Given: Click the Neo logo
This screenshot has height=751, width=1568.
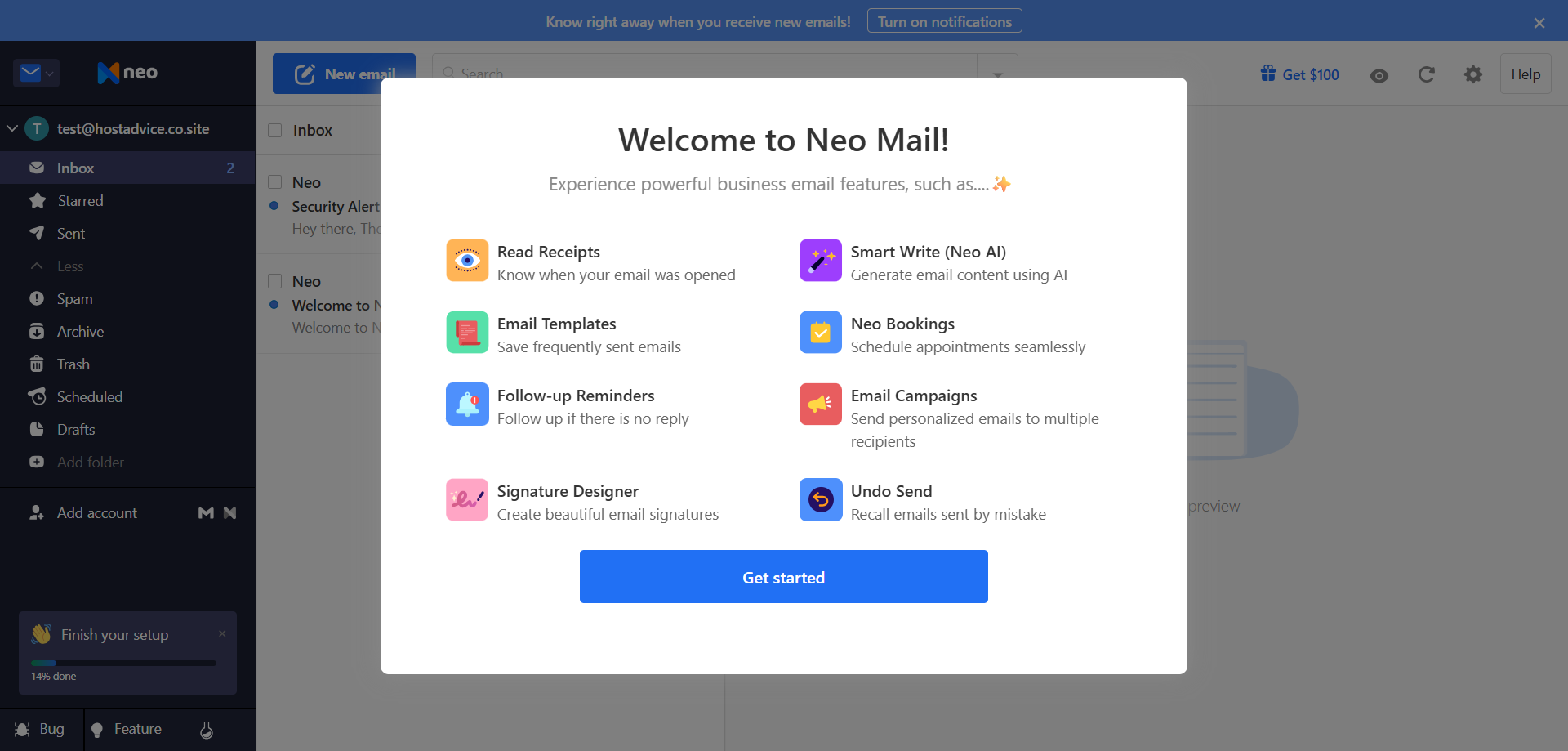Looking at the screenshot, I should point(127,73).
